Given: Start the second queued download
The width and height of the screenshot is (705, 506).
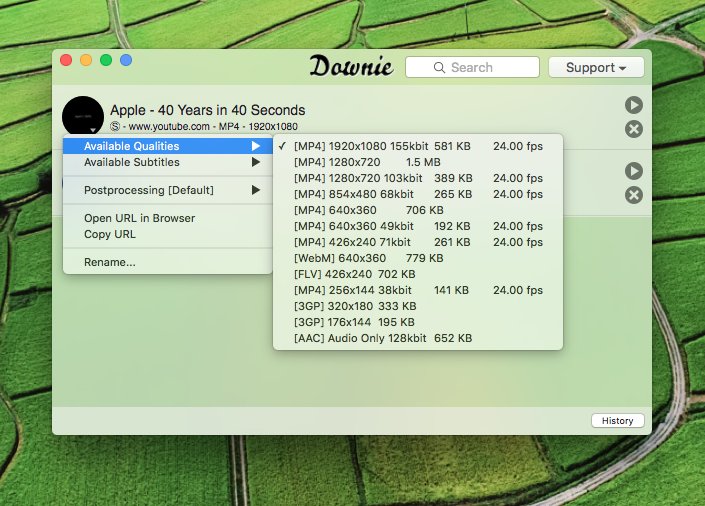Looking at the screenshot, I should pos(634,171).
